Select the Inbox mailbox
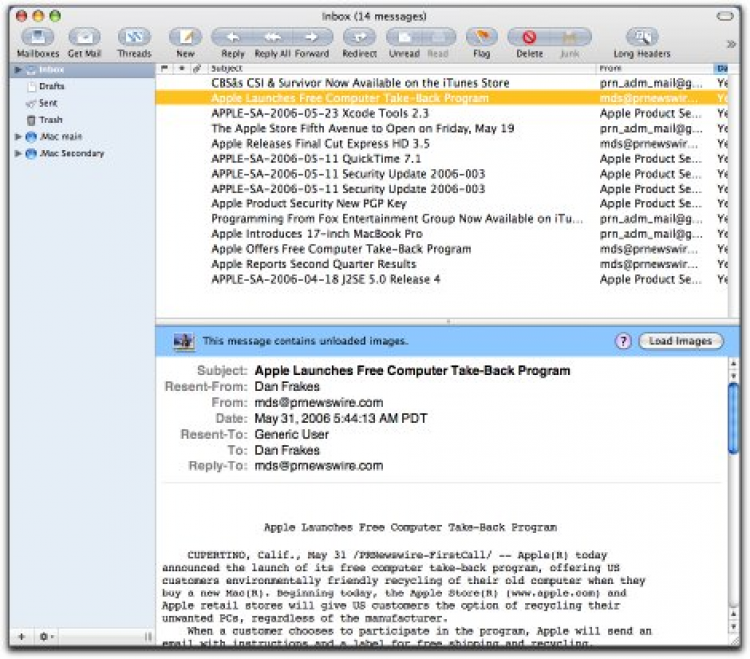 tap(83, 70)
